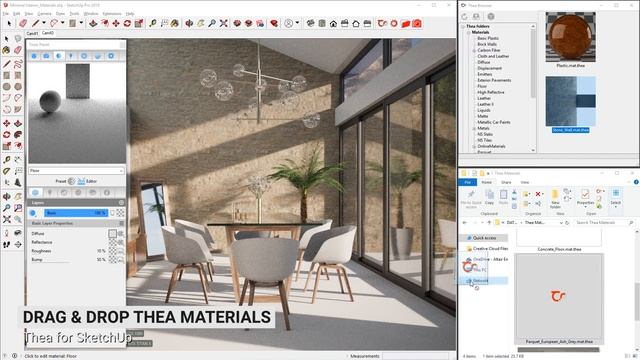Open the Camera menu in SketchUp
The height and width of the screenshot is (360, 640).
point(44,14)
